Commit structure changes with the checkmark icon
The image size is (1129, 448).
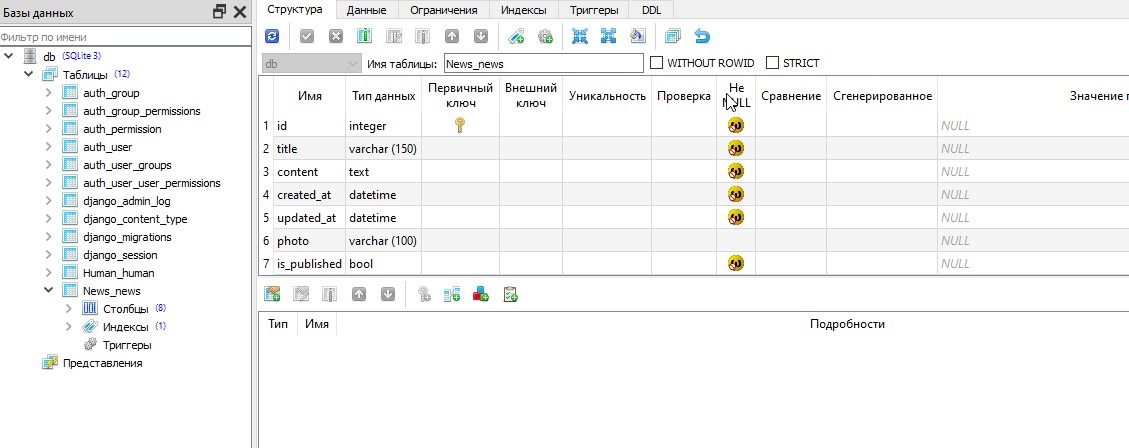tap(307, 35)
